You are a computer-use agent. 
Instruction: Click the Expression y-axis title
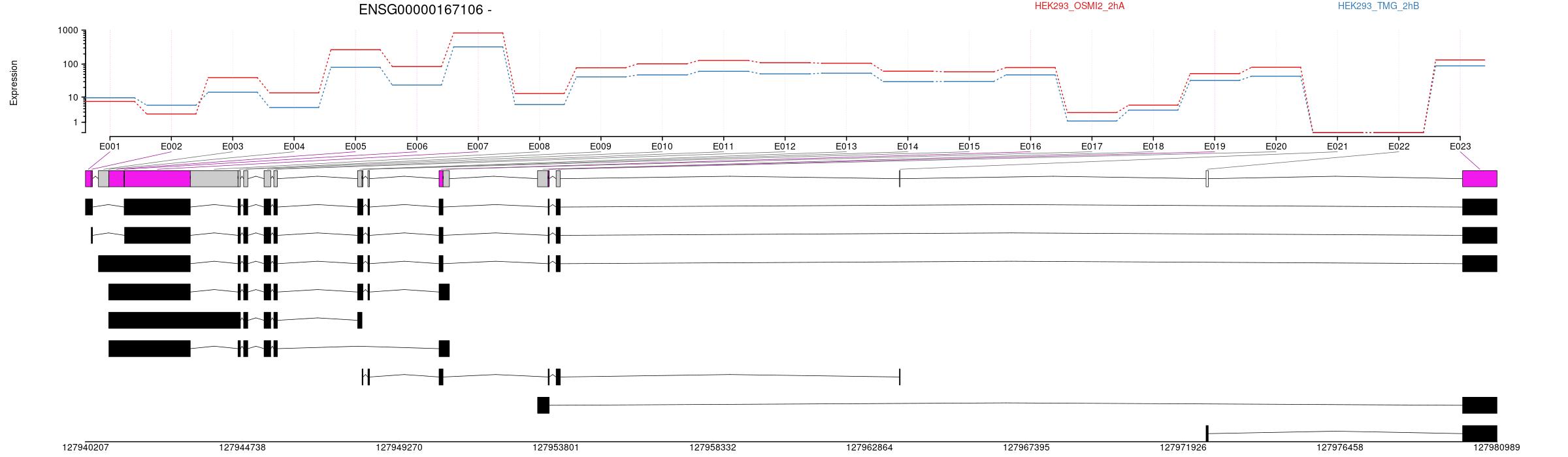(14, 83)
